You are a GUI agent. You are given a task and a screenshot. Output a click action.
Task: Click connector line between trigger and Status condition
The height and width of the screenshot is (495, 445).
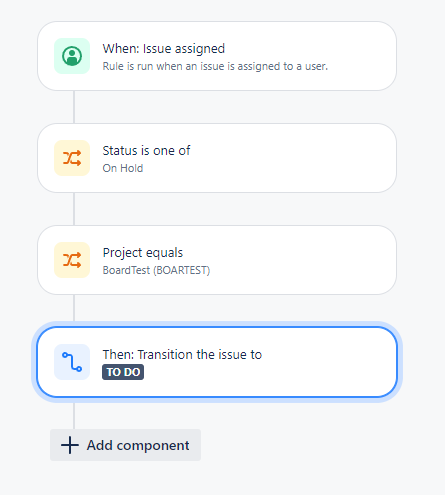coord(74,107)
